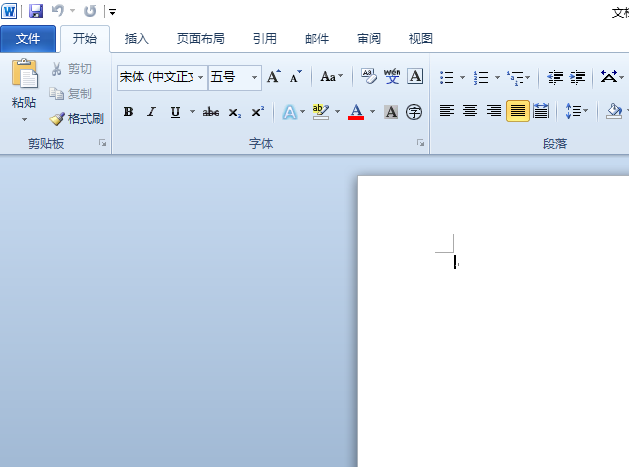Click the Asian layout icon
Image resolution: width=629 pixels, height=467 pixels.
tap(609, 76)
